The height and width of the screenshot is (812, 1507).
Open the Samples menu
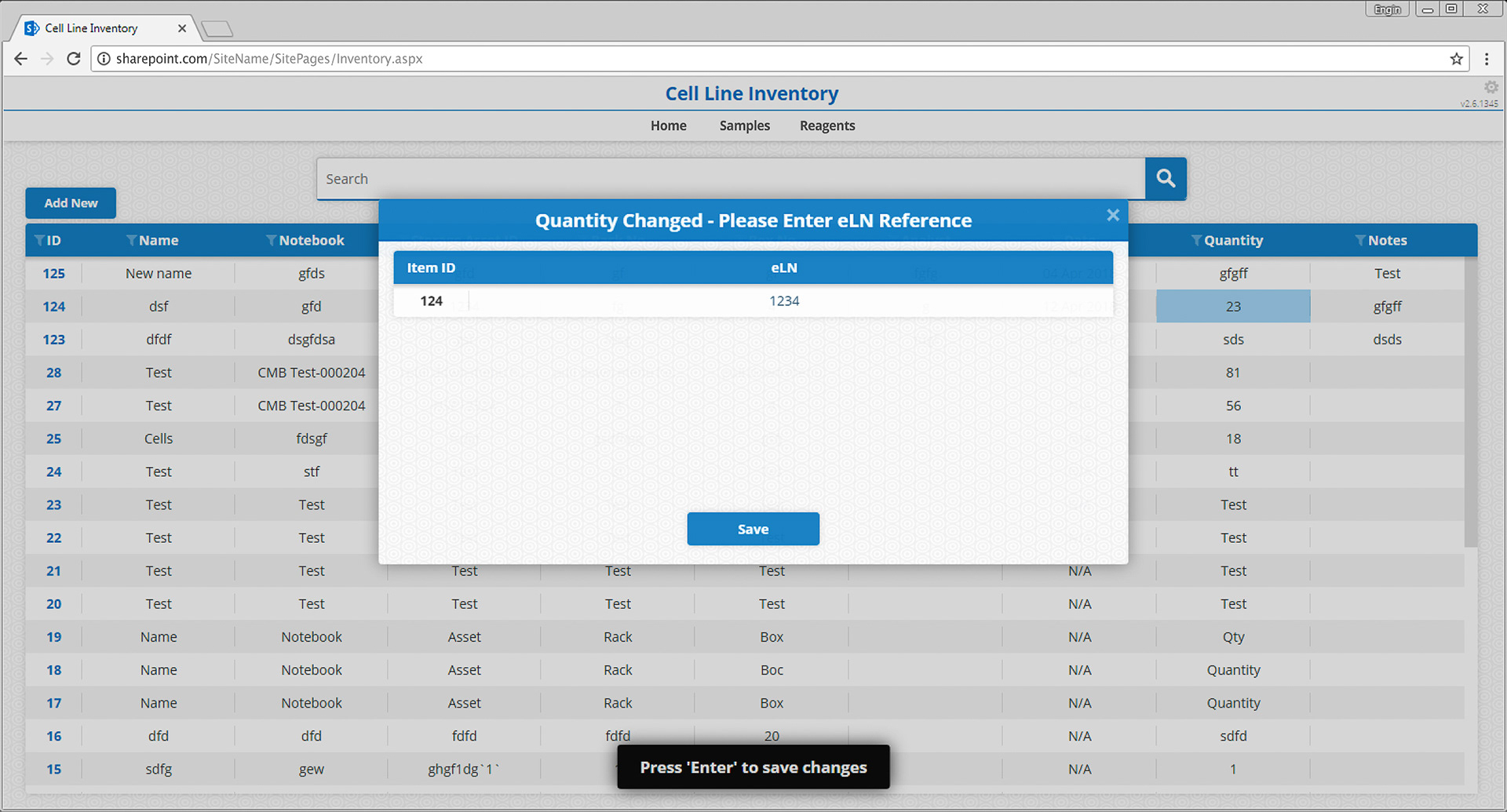coord(744,126)
